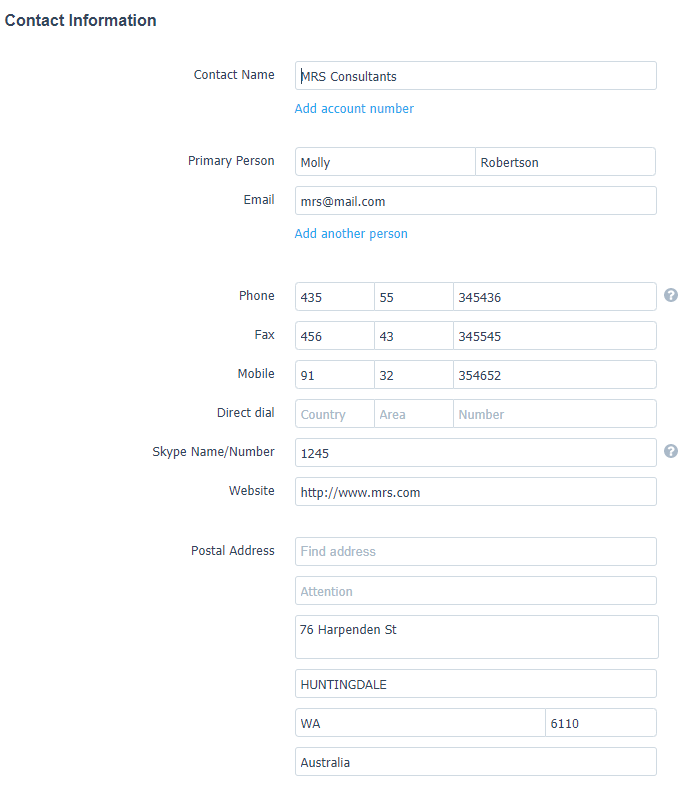The width and height of the screenshot is (690, 788).
Task: Click the Fax label
Action: coord(264,335)
